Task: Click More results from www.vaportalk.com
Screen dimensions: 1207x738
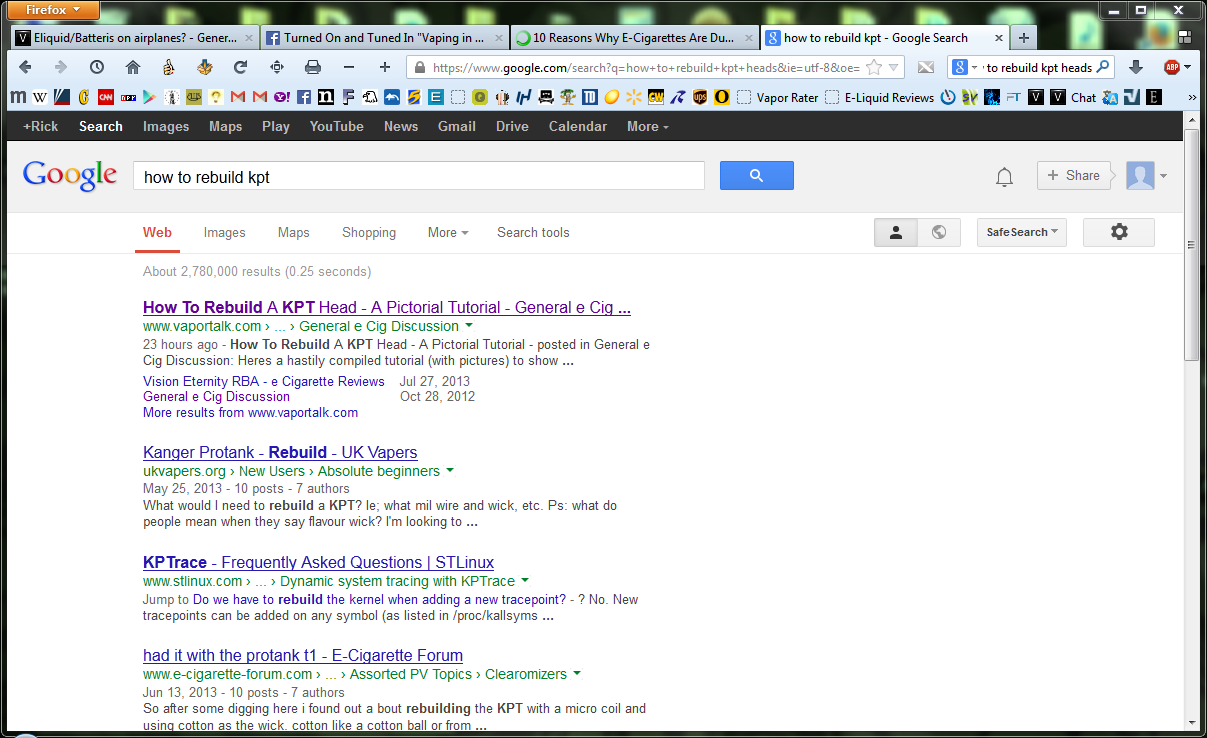Action: [250, 412]
